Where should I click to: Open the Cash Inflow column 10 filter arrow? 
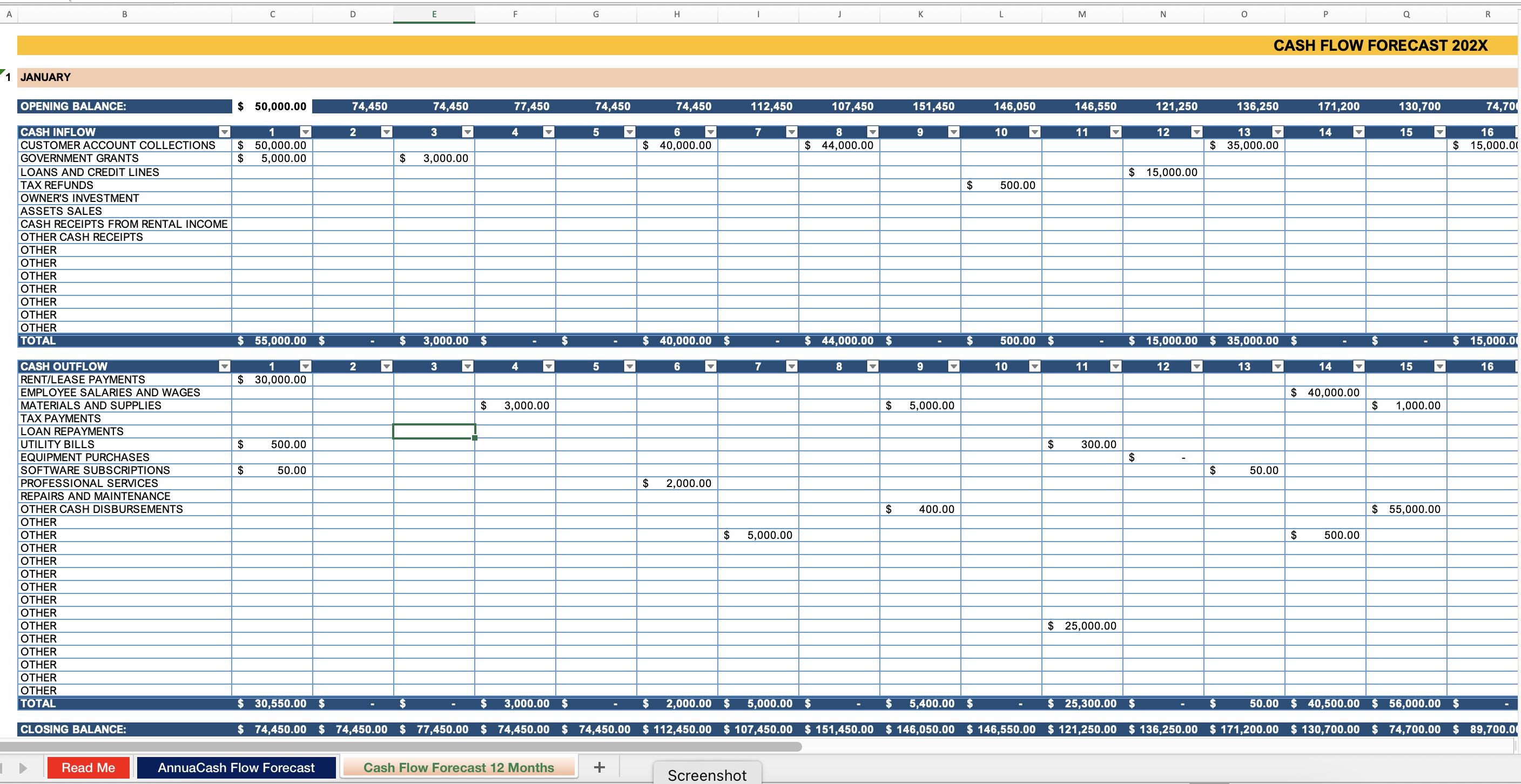1034,132
